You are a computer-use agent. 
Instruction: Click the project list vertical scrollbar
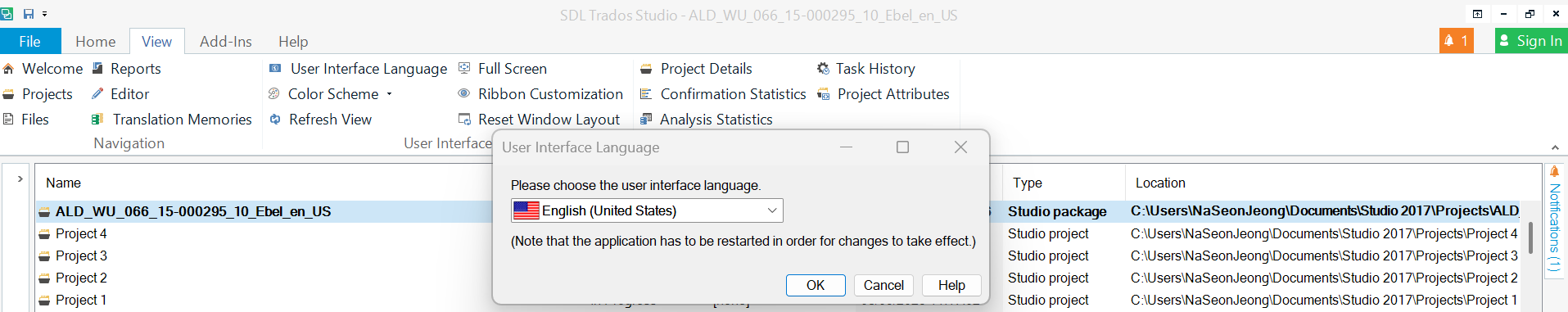(x=1530, y=237)
